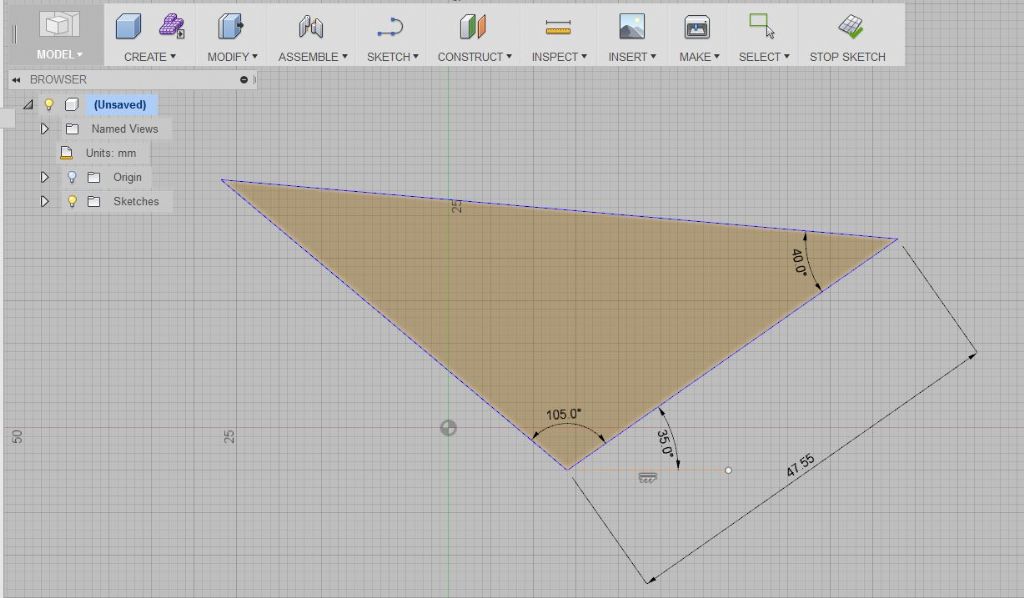
Task: Select the Origin tree item
Action: point(127,177)
